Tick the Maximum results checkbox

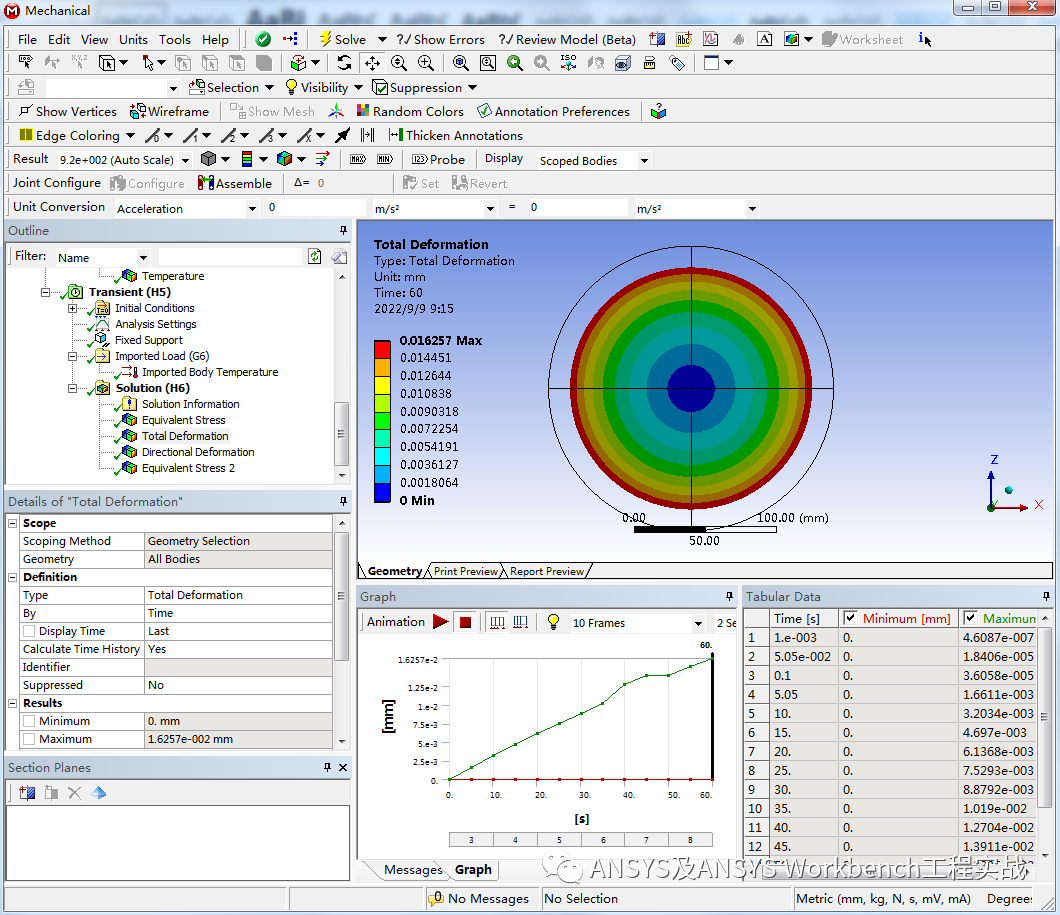tap(29, 739)
